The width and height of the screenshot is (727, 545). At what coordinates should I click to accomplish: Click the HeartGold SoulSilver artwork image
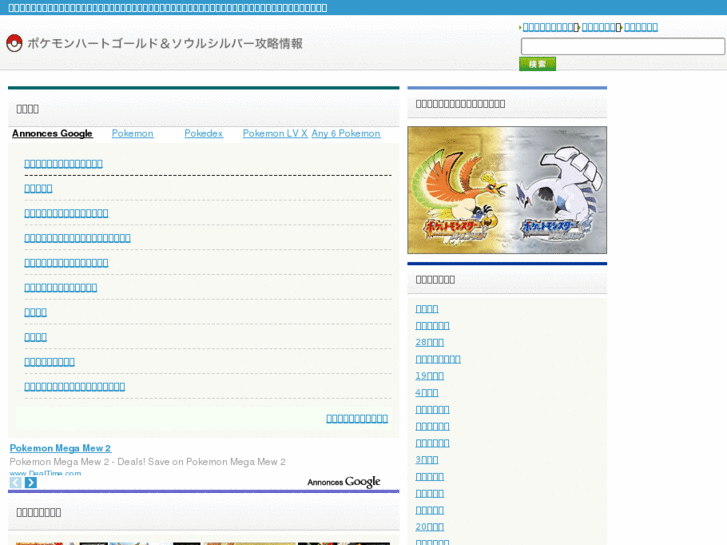(507, 190)
